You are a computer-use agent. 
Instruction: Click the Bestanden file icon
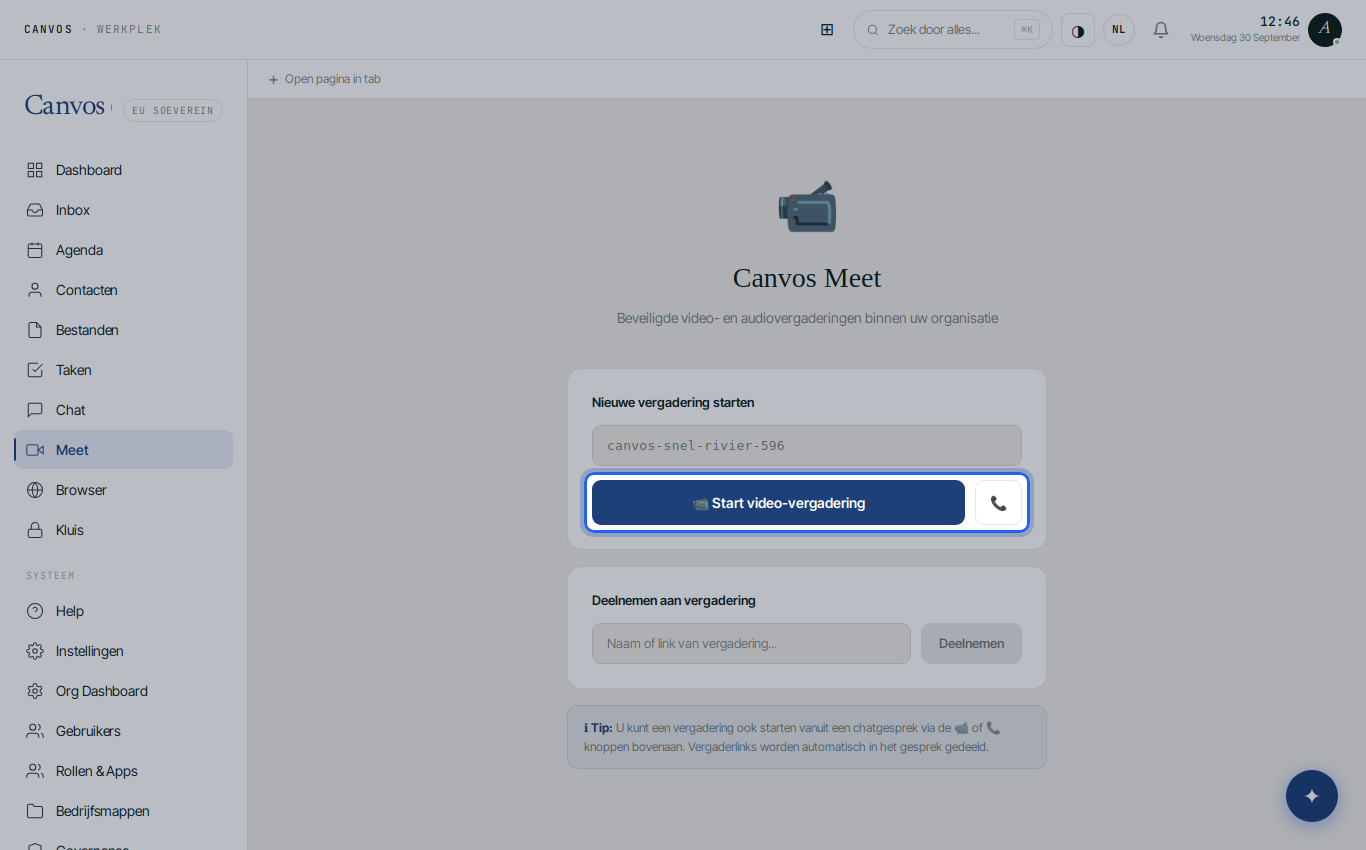(x=35, y=330)
